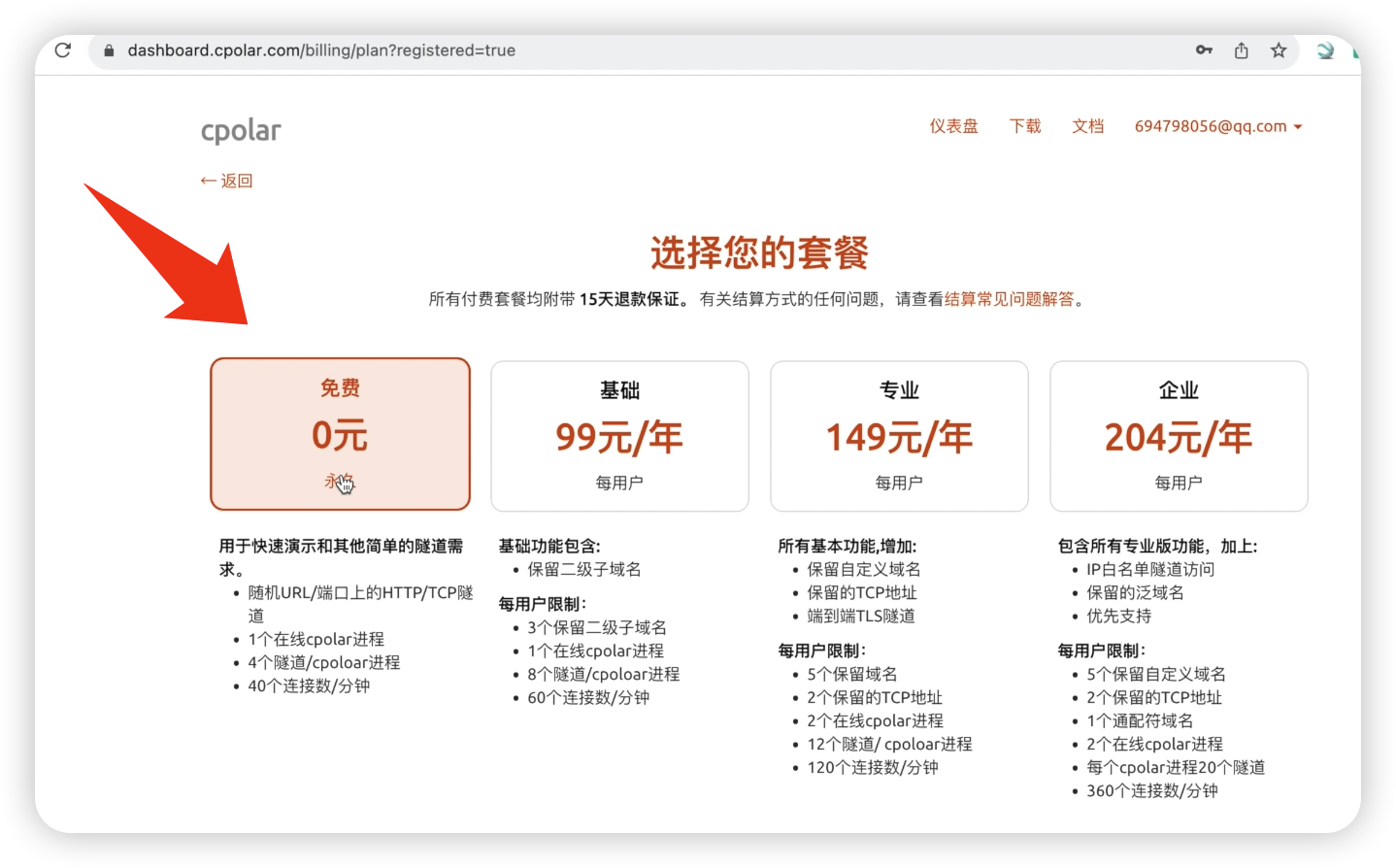Select the 企业 204元/年 plan card
Image resolution: width=1396 pixels, height=868 pixels.
pyautogui.click(x=1179, y=436)
